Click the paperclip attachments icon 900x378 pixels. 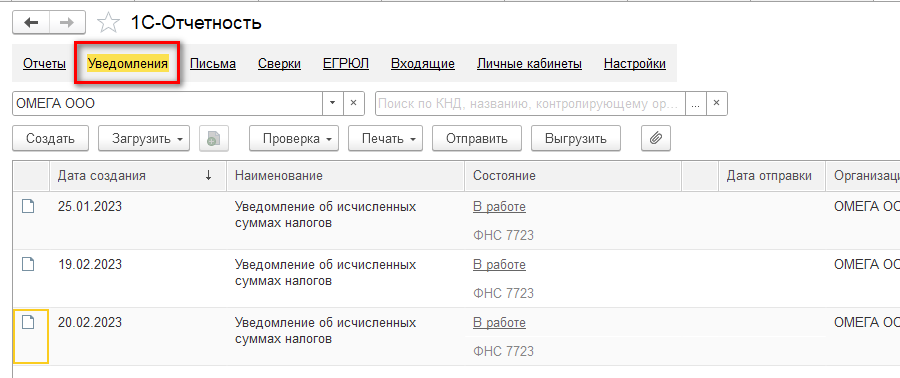coord(655,138)
